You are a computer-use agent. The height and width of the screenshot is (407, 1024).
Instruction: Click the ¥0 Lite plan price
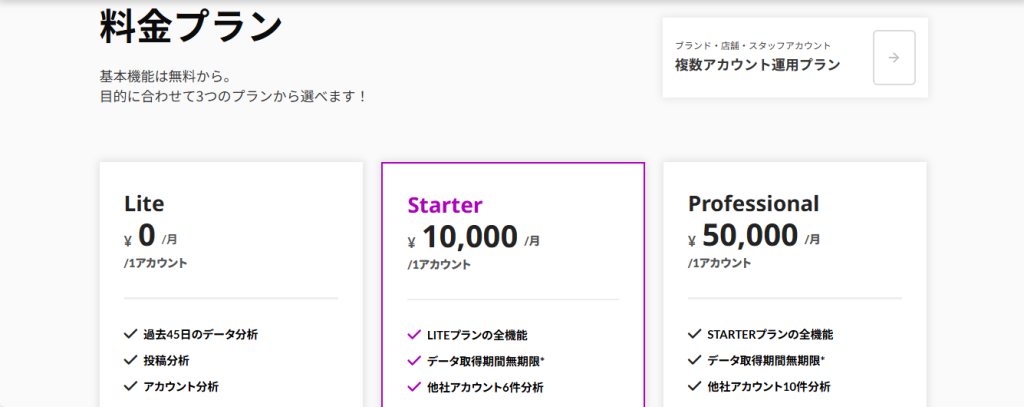(146, 236)
